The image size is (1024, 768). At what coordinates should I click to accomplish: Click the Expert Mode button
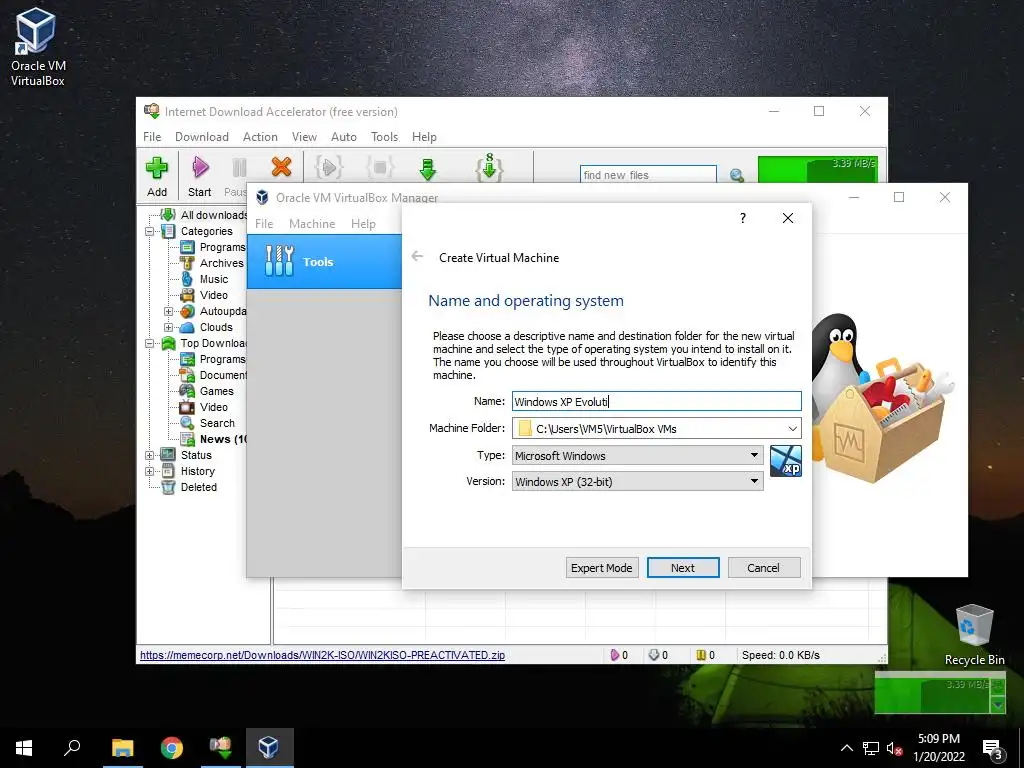[x=601, y=568]
